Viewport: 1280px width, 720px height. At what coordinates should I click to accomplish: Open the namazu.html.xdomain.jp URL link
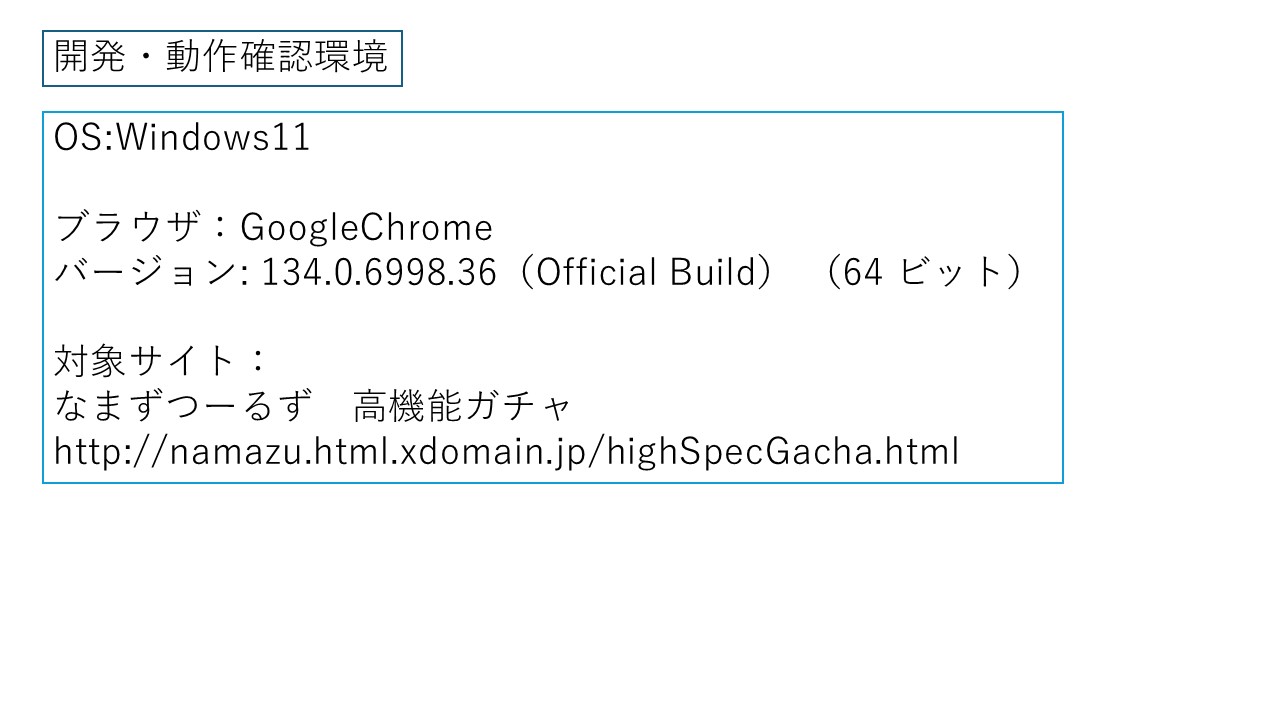[507, 452]
